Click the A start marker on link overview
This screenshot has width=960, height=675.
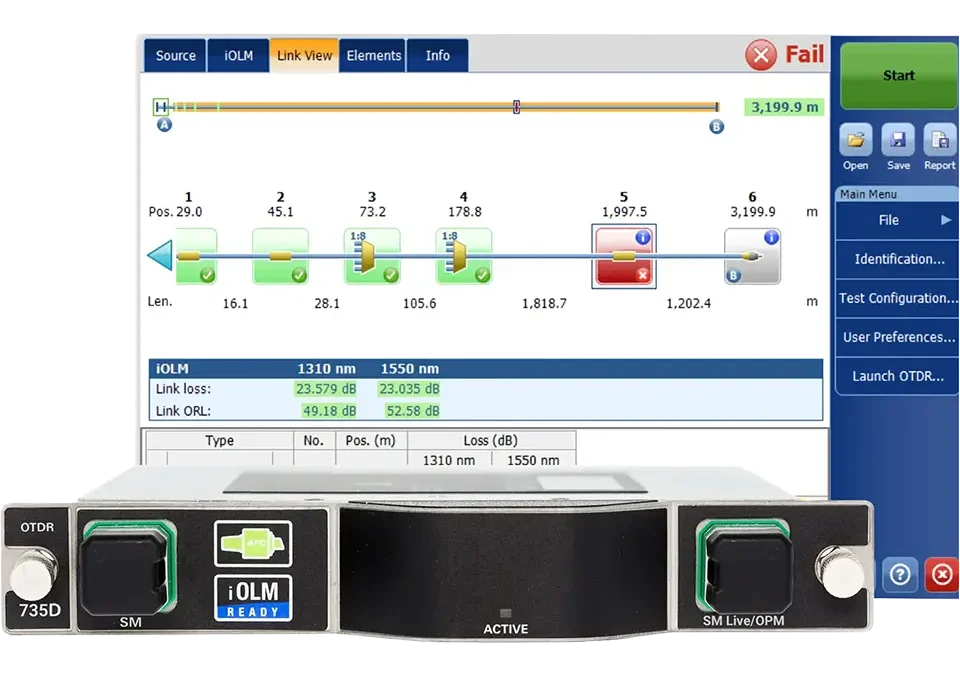click(x=164, y=125)
